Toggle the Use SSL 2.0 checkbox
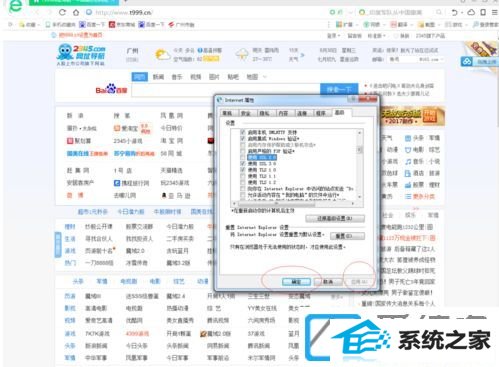 pyautogui.click(x=243, y=157)
